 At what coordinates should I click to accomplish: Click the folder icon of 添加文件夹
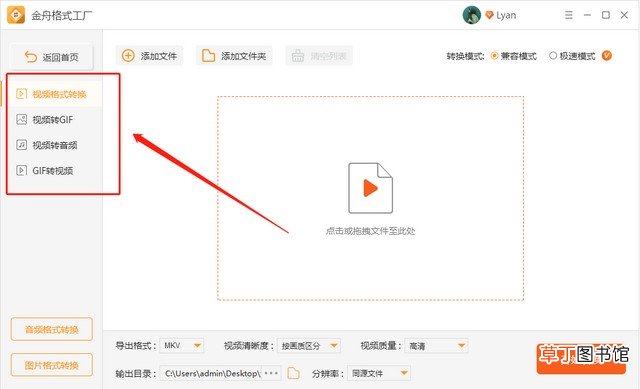click(x=208, y=56)
